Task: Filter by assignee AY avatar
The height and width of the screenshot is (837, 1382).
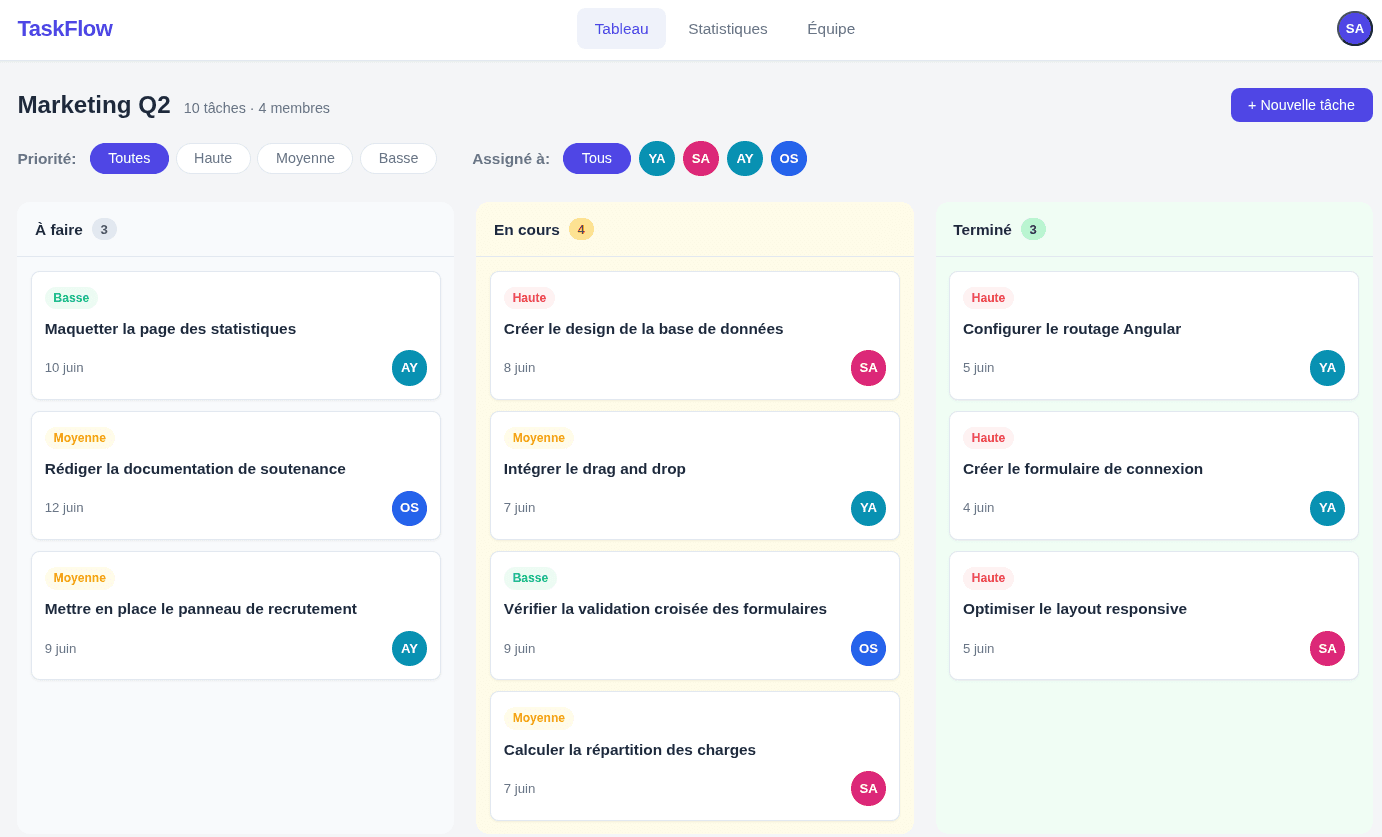Action: [x=745, y=158]
